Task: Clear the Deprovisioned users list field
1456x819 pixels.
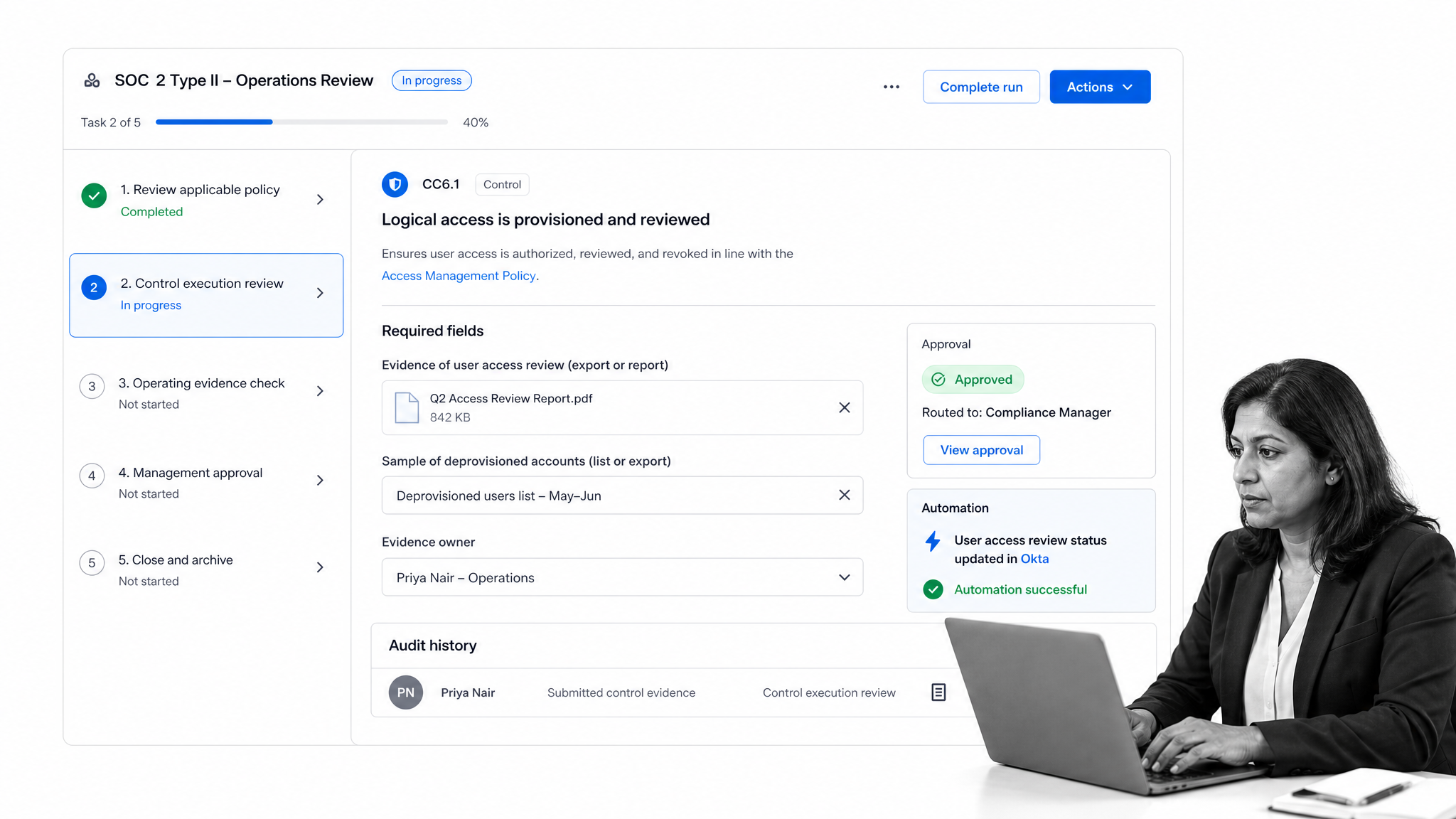Action: click(x=844, y=495)
